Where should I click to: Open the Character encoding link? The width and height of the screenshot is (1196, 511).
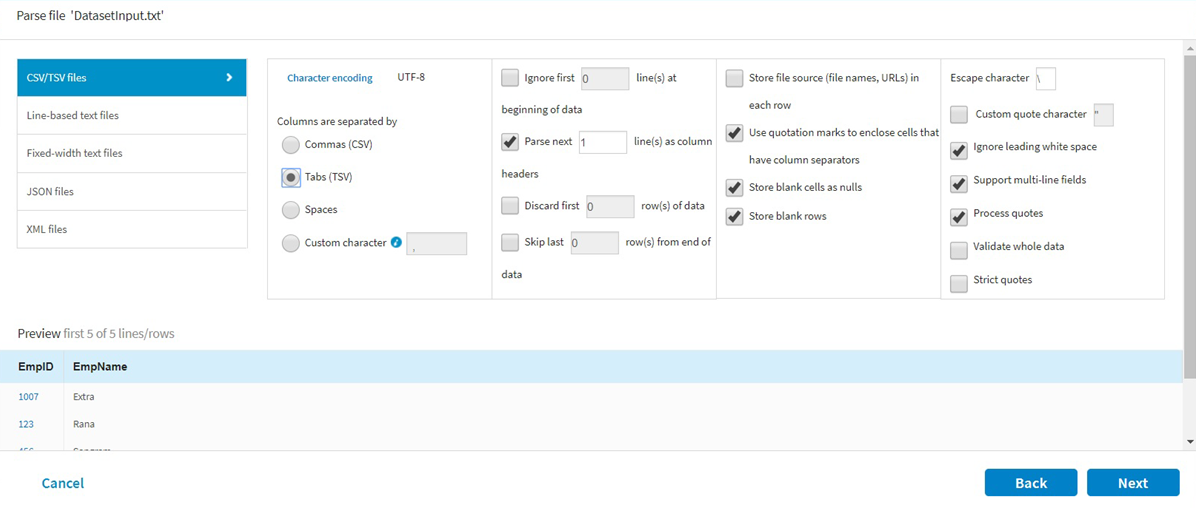coord(329,78)
